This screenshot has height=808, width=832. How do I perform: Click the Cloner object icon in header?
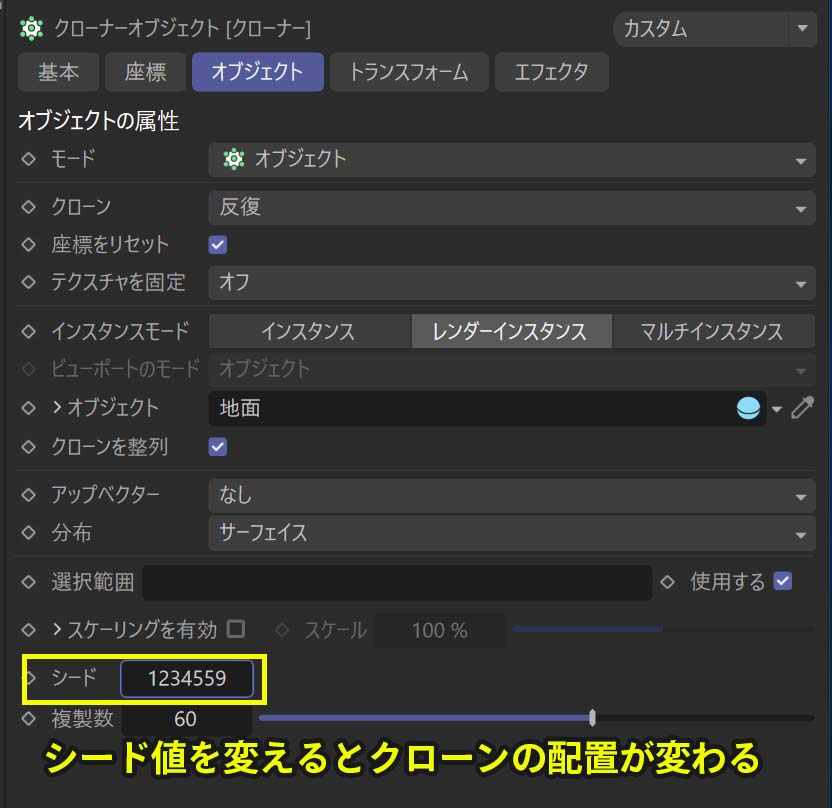[31, 29]
